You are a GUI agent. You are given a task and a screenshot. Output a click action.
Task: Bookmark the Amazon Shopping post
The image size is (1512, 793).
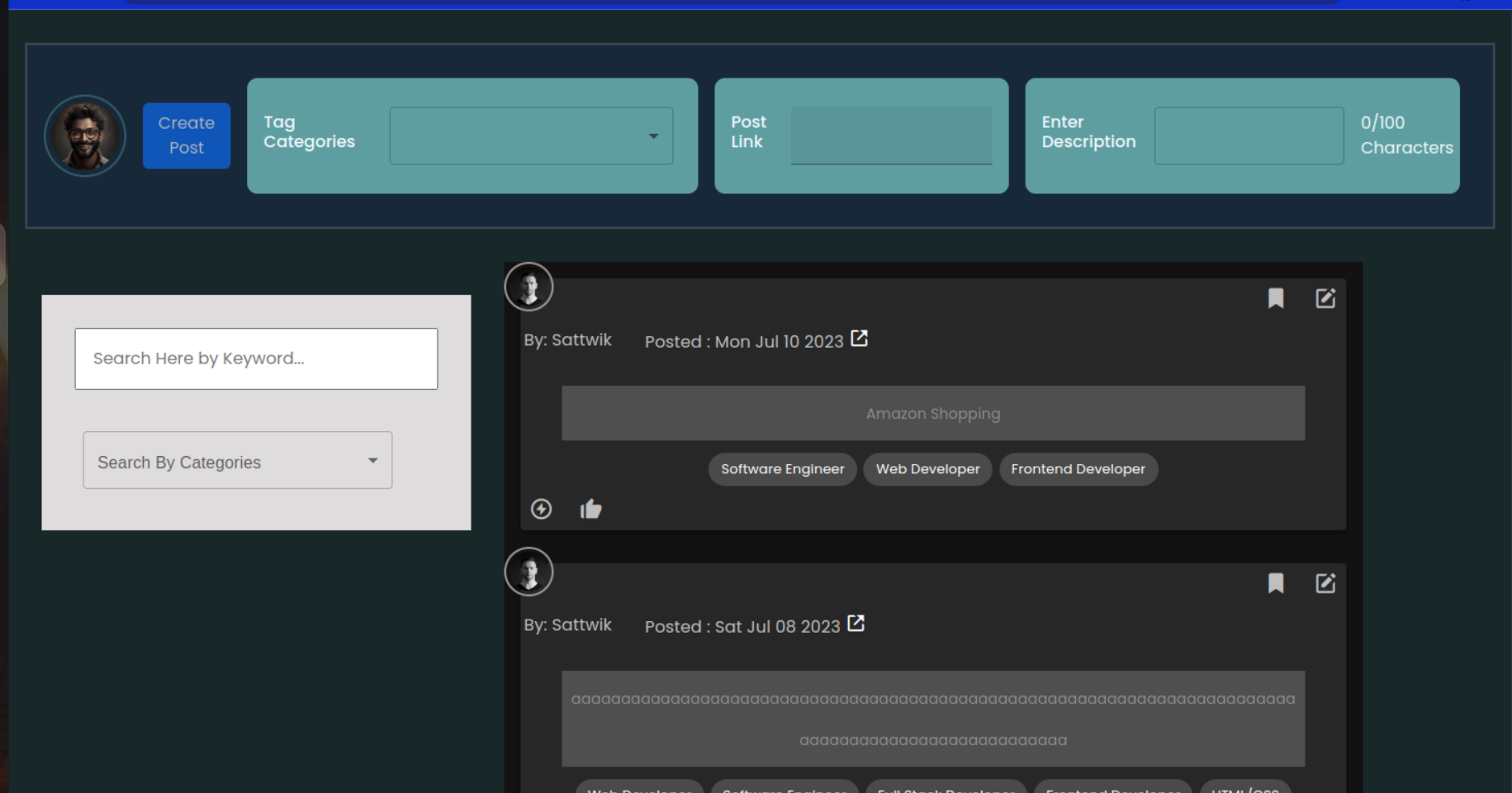(x=1276, y=298)
